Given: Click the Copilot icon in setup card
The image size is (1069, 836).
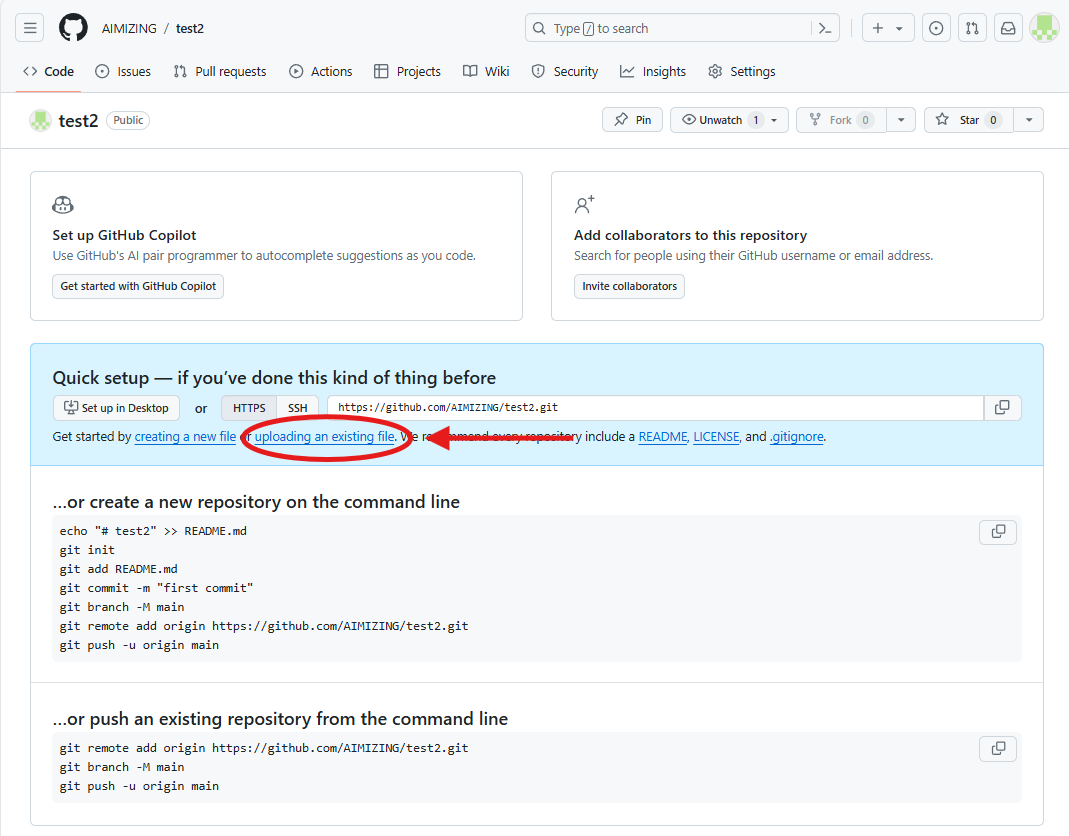Looking at the screenshot, I should 63,205.
